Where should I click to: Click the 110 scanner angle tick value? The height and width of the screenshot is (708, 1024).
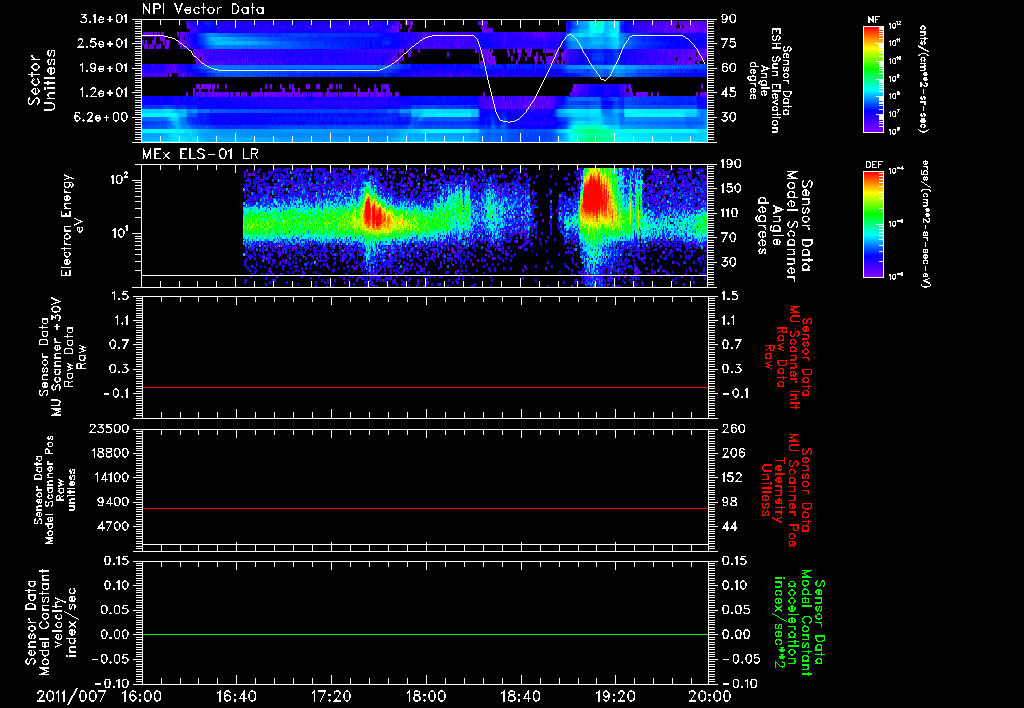(x=731, y=213)
